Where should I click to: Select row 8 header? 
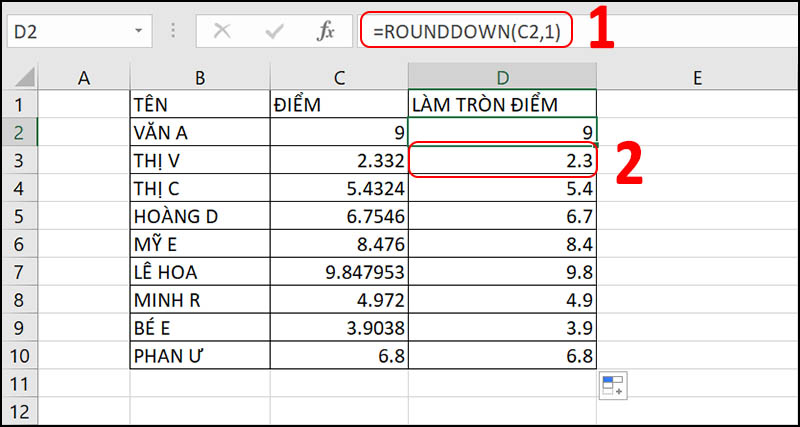[x=19, y=300]
